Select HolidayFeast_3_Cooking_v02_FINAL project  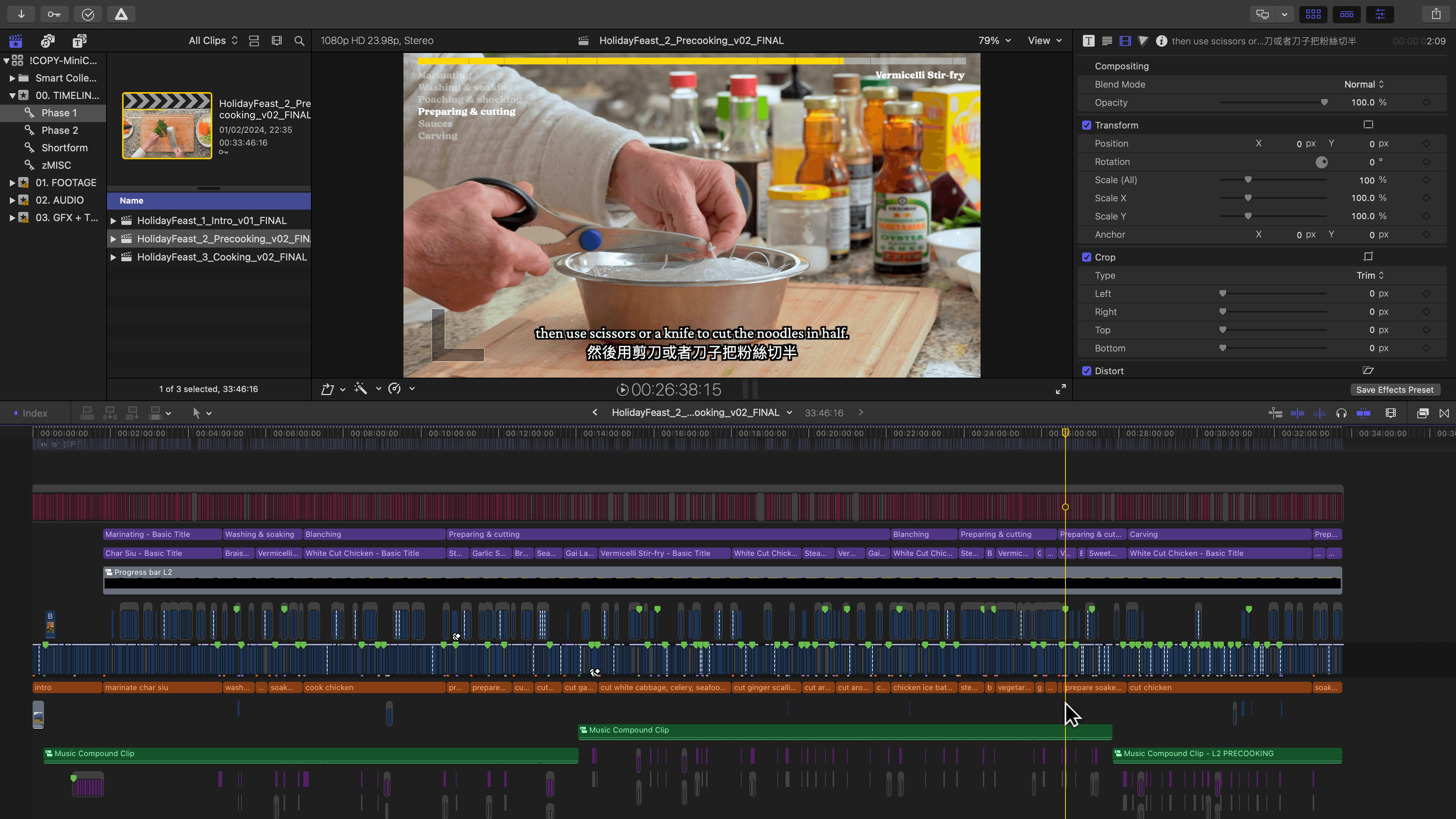pyautogui.click(x=221, y=257)
